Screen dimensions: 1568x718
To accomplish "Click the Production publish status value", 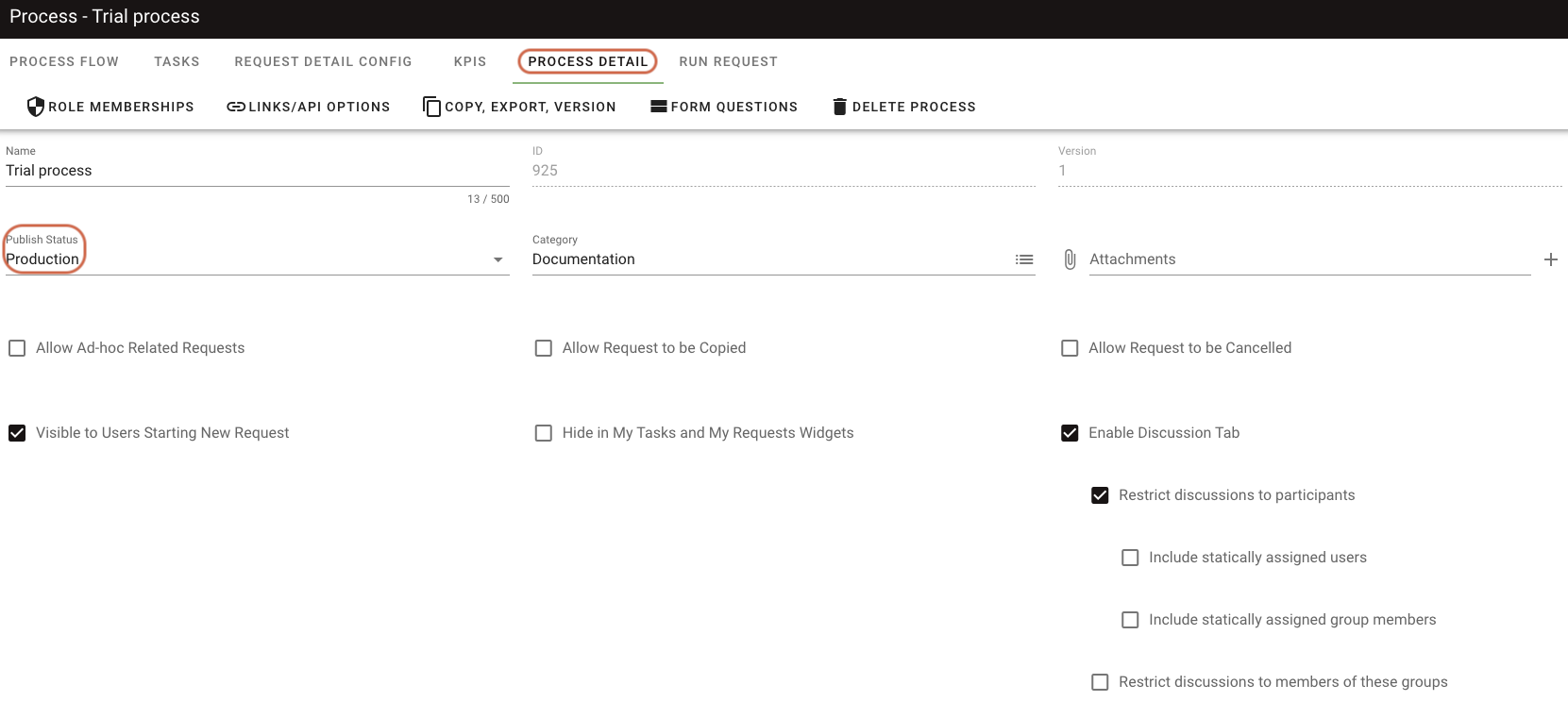I will [x=42, y=259].
